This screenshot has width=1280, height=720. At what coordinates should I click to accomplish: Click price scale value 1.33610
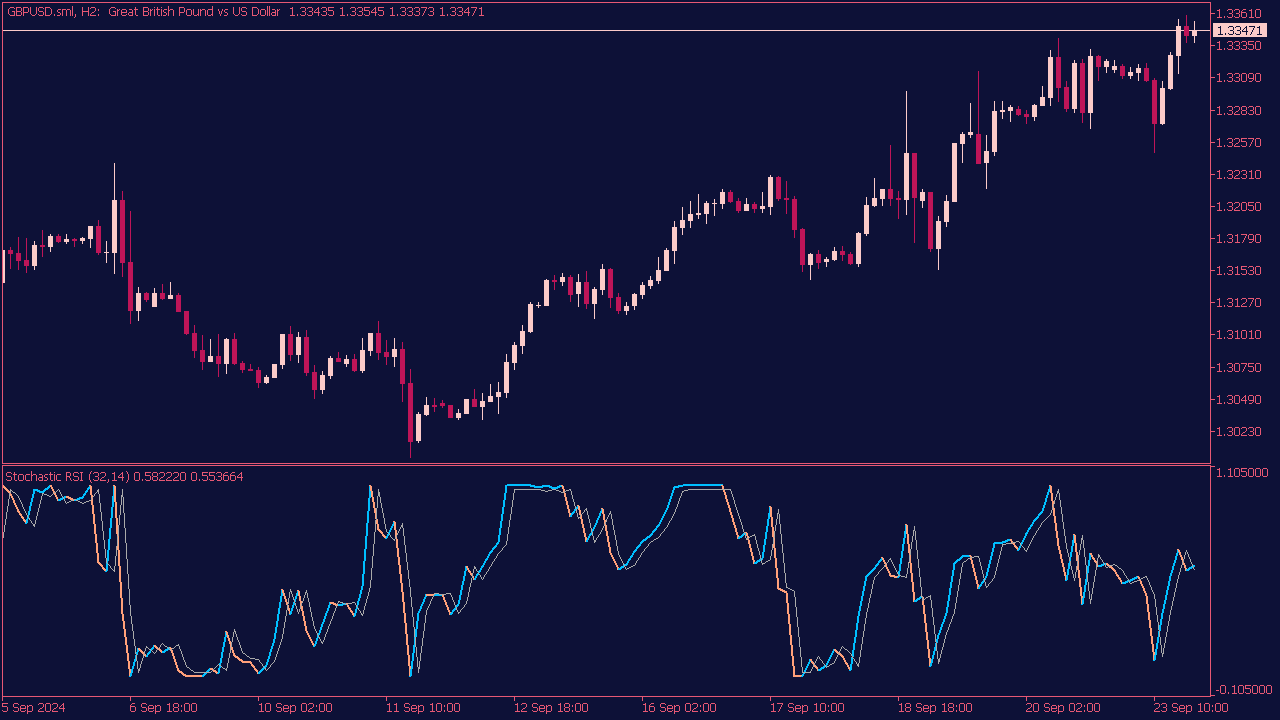point(1240,13)
